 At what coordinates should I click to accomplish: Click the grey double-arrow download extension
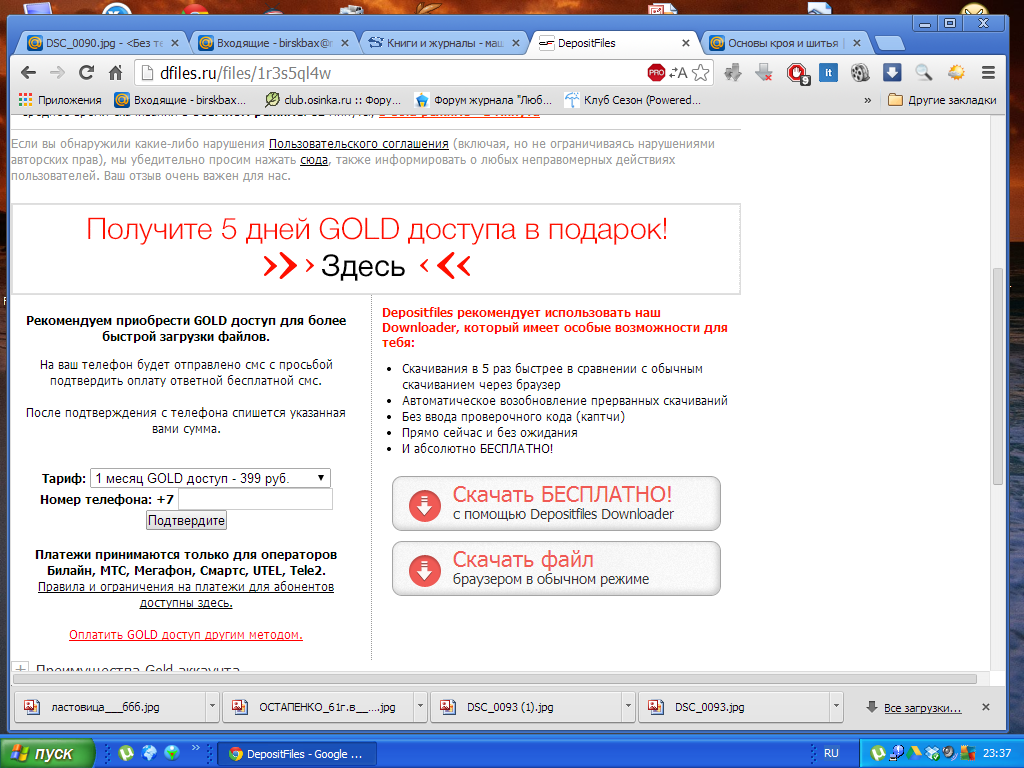733,72
